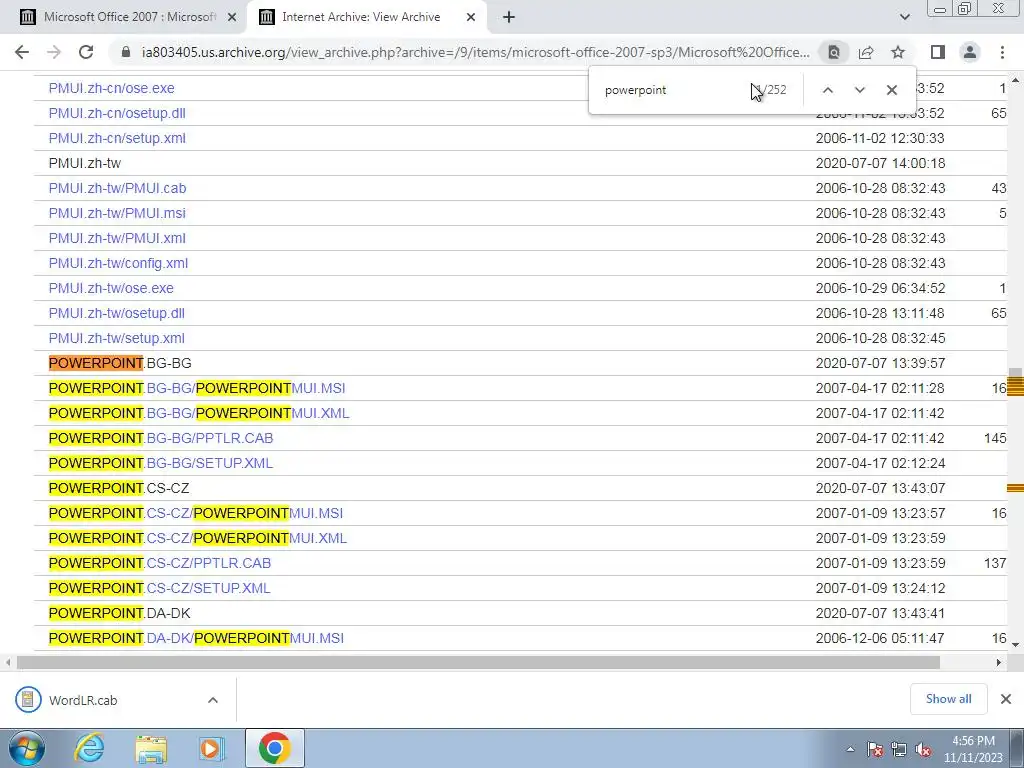Share this page icon

[866, 52]
